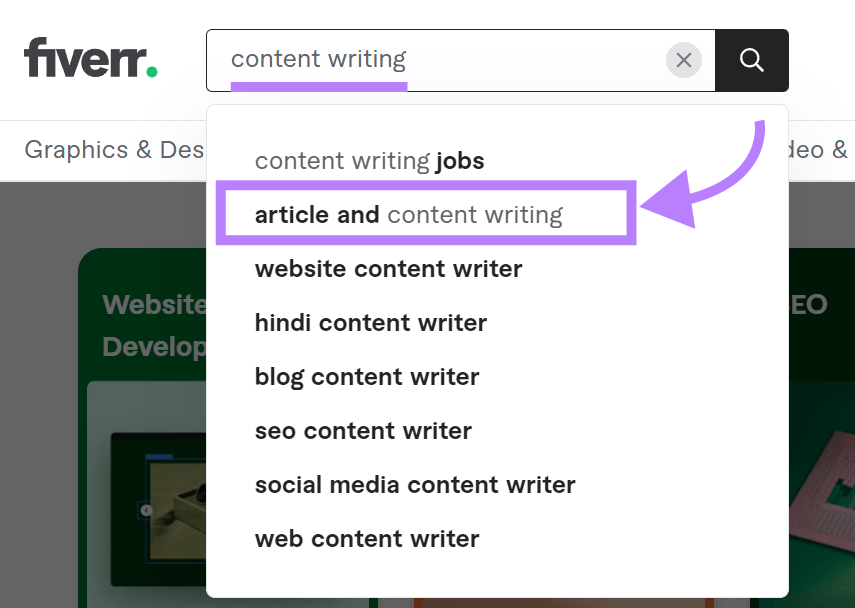This screenshot has width=855, height=608.
Task: Click the content writing text in search bar
Action: coord(316,59)
